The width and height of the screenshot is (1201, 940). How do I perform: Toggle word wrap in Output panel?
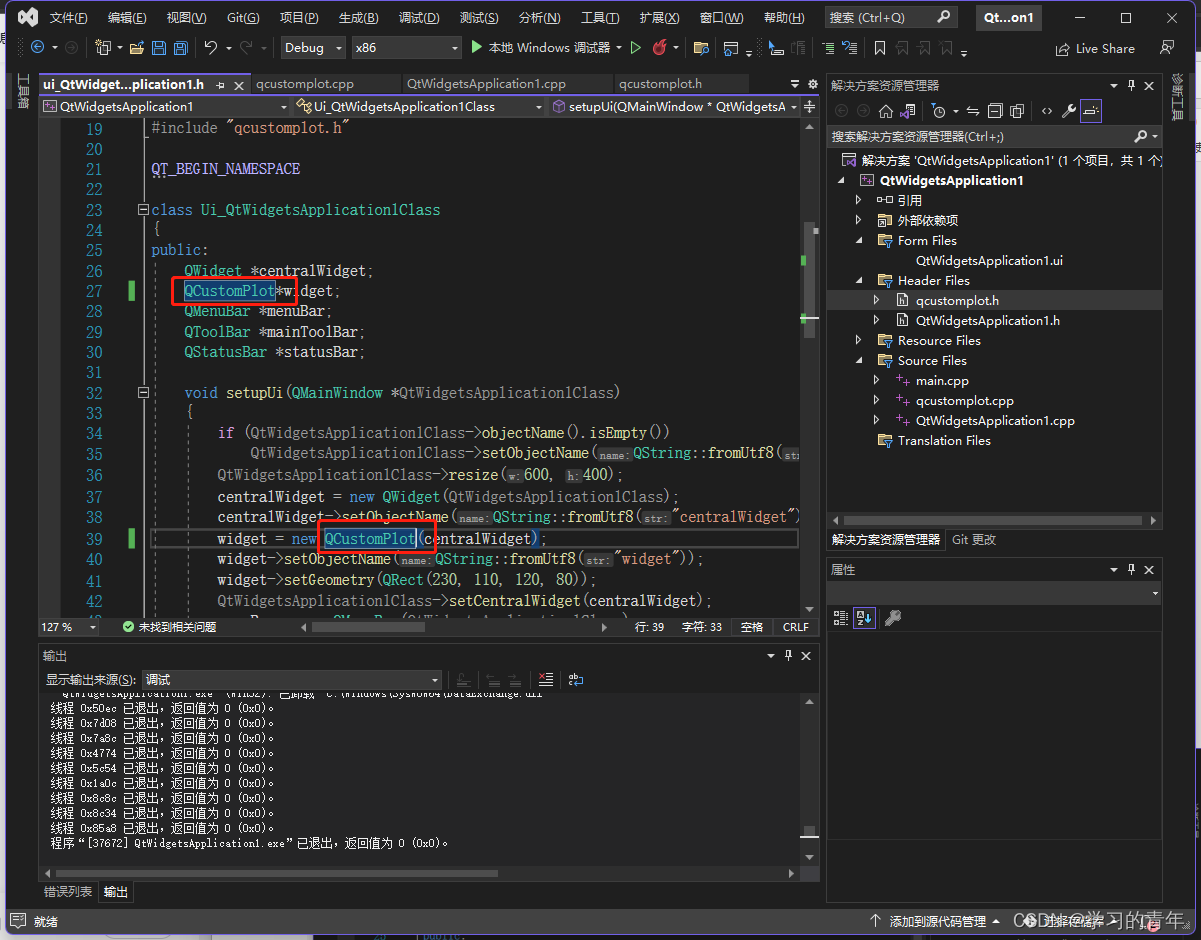(x=575, y=679)
